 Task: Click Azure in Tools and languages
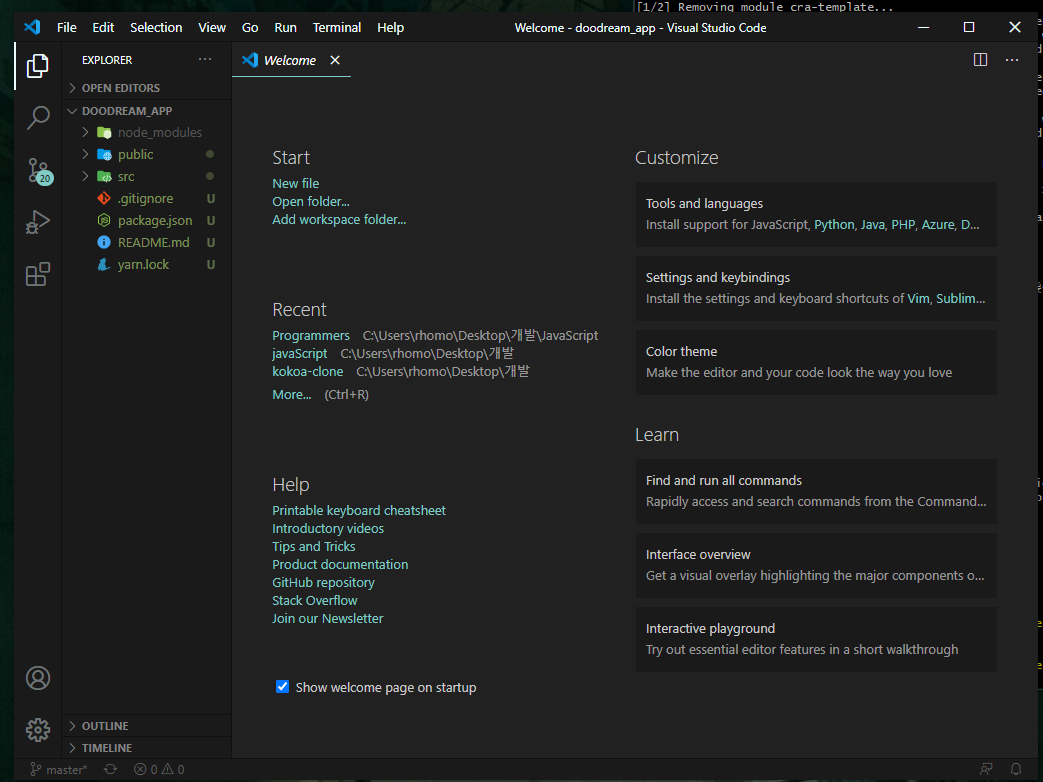[938, 225]
